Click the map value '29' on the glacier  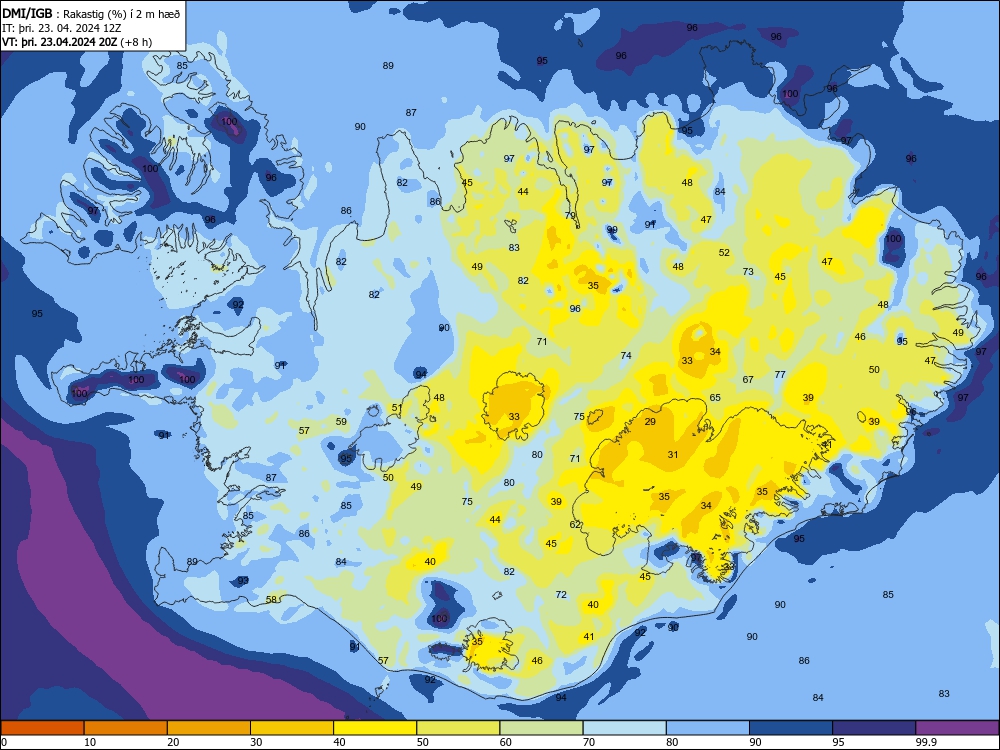[x=650, y=422]
